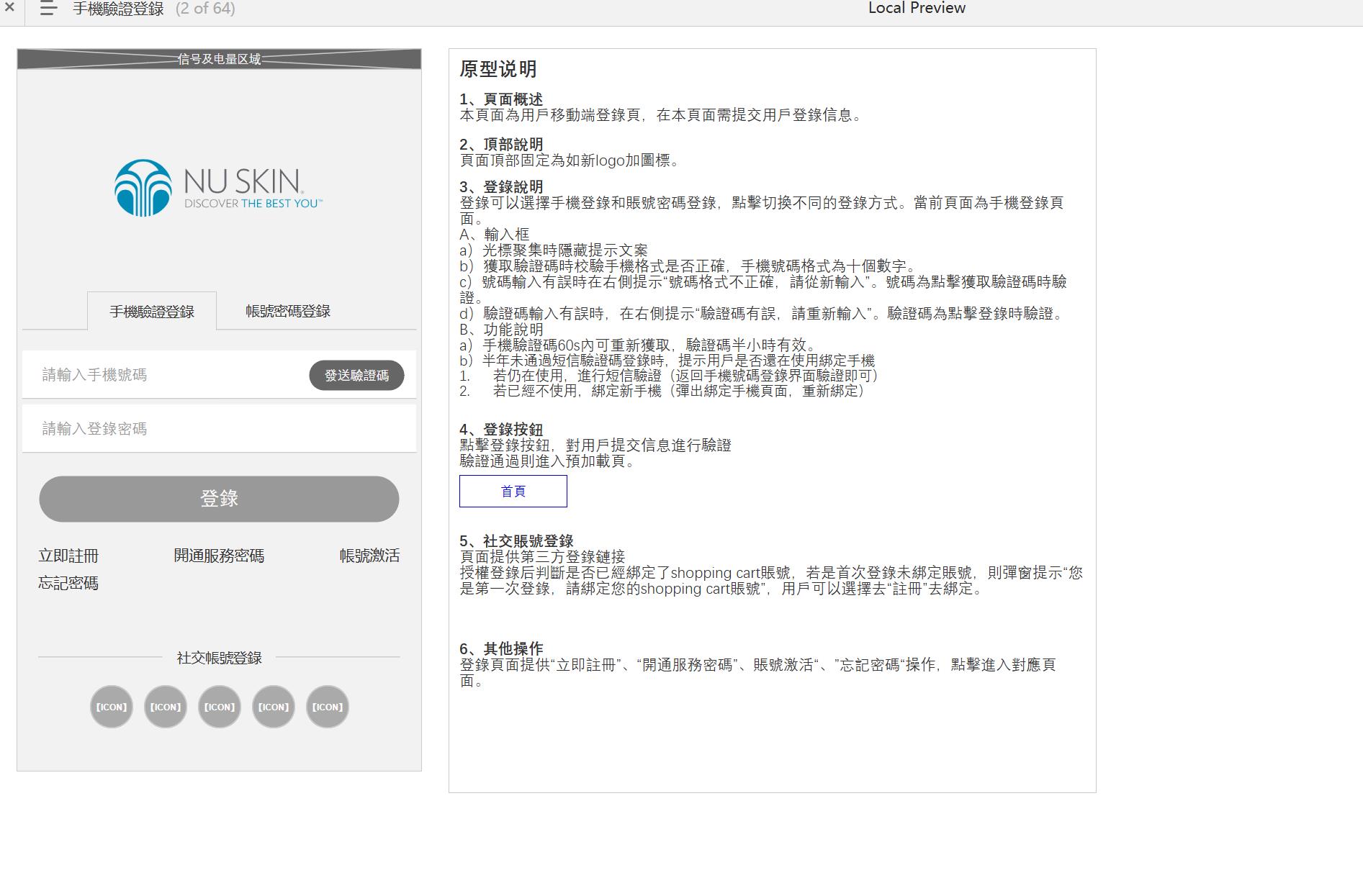Viewport: 1363px width, 896px height.
Task: Click the (2 of 64) page counter
Action: [205, 9]
